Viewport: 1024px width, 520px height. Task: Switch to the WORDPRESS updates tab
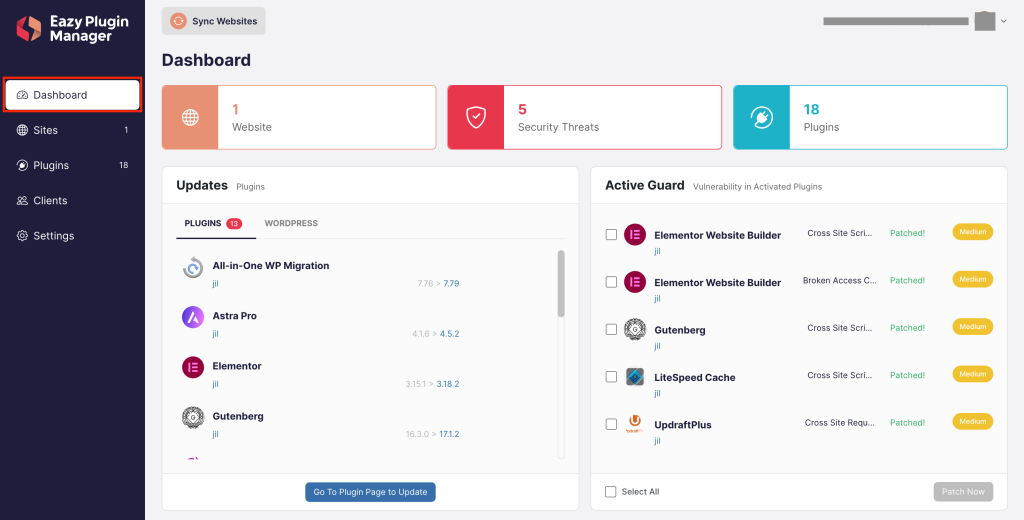coord(291,223)
